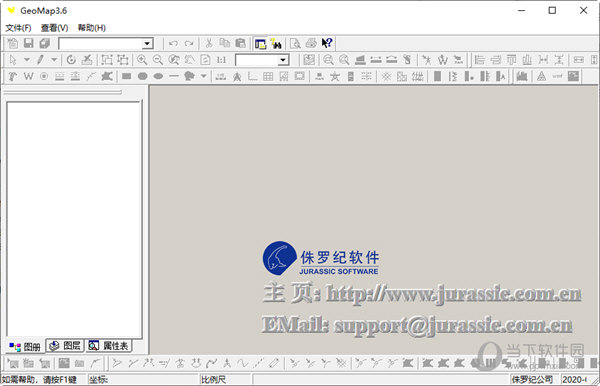Image resolution: width=600 pixels, height=386 pixels.
Task: Click the align top edges icon
Action: click(x=511, y=60)
